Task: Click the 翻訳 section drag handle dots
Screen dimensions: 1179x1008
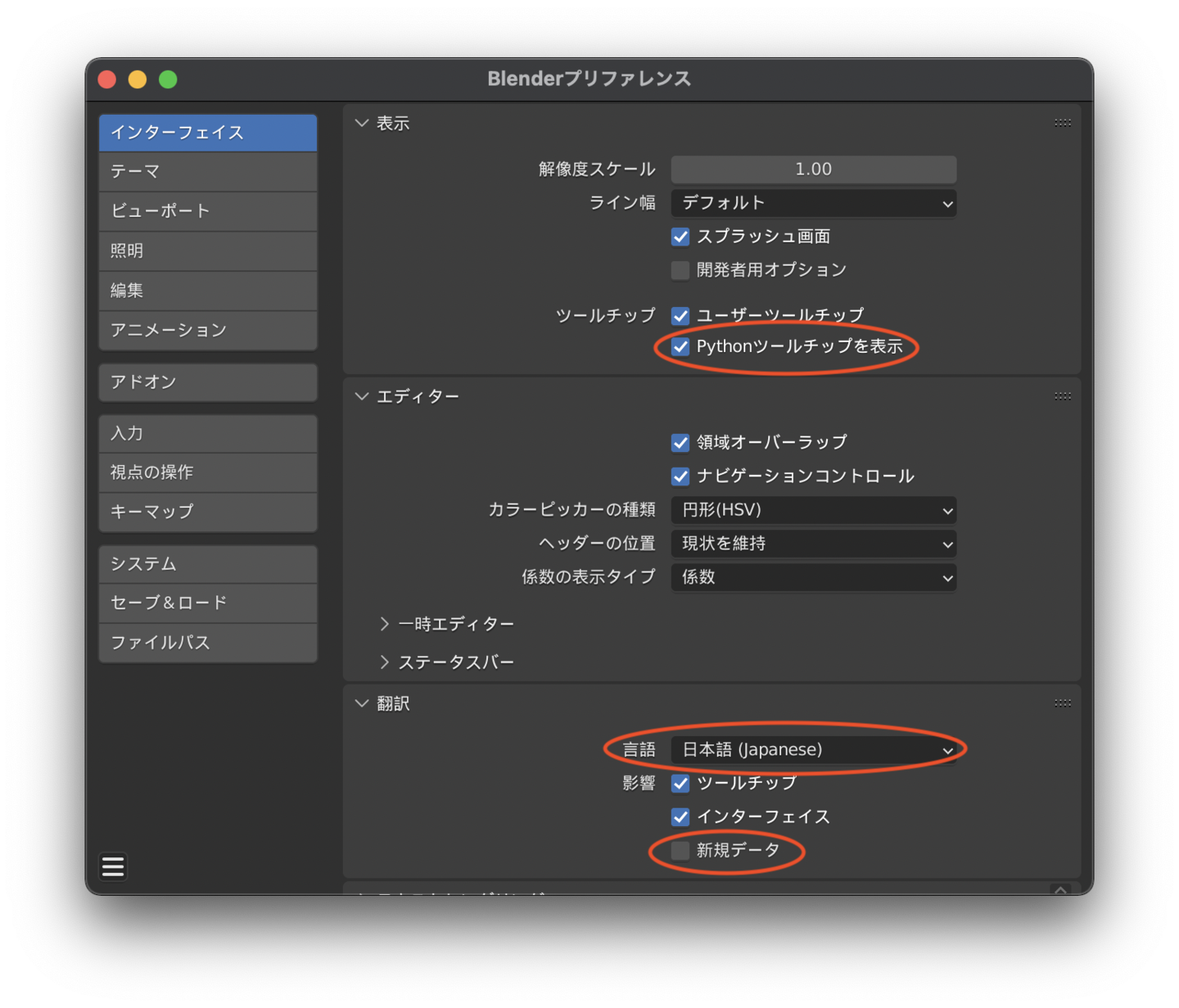Action: click(1062, 703)
